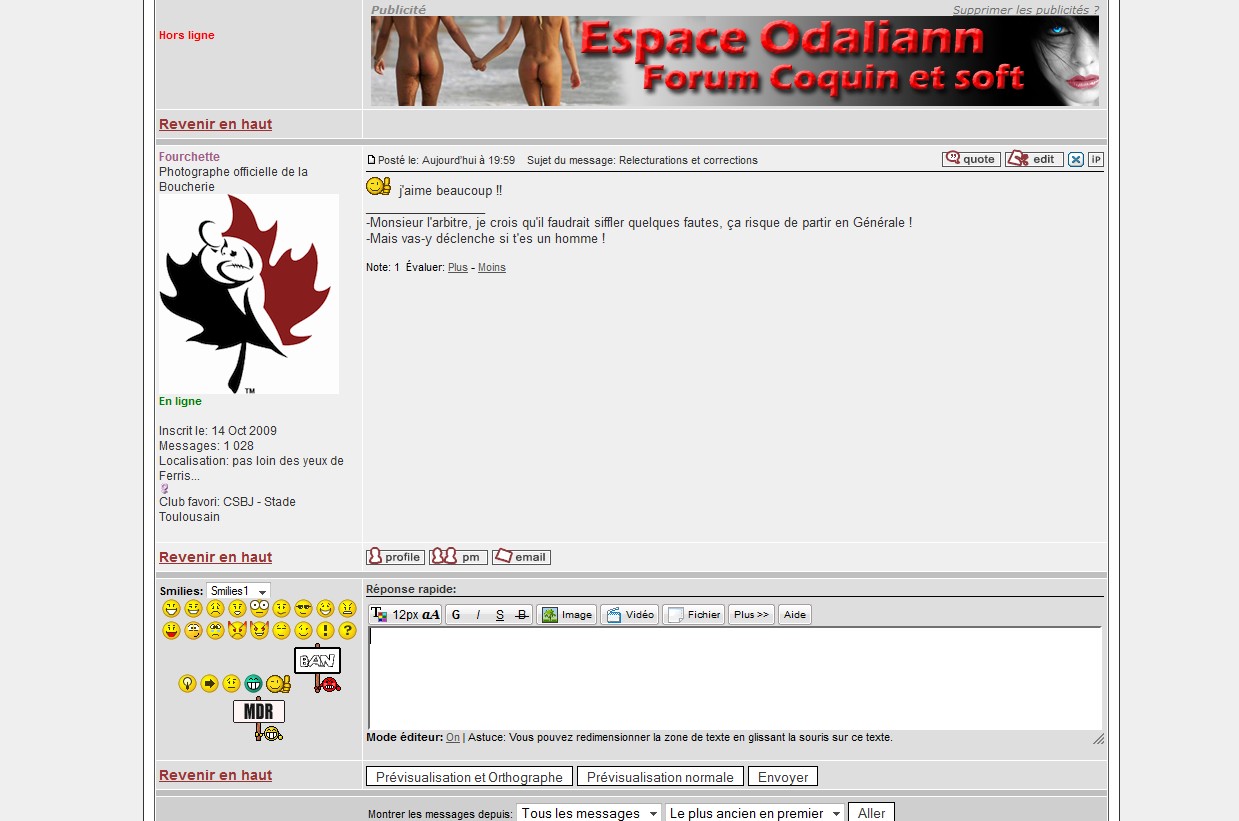Click the Aller button
The image size is (1239, 821).
tap(871, 813)
